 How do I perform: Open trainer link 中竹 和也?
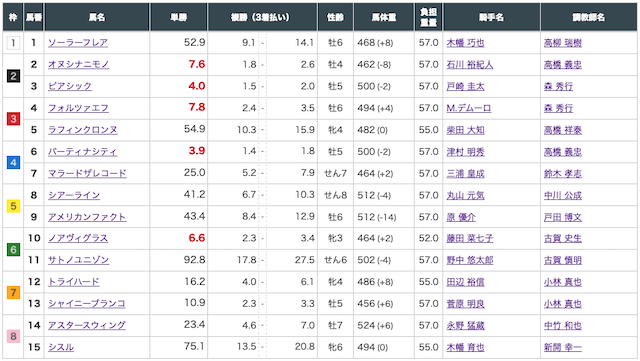563,325
